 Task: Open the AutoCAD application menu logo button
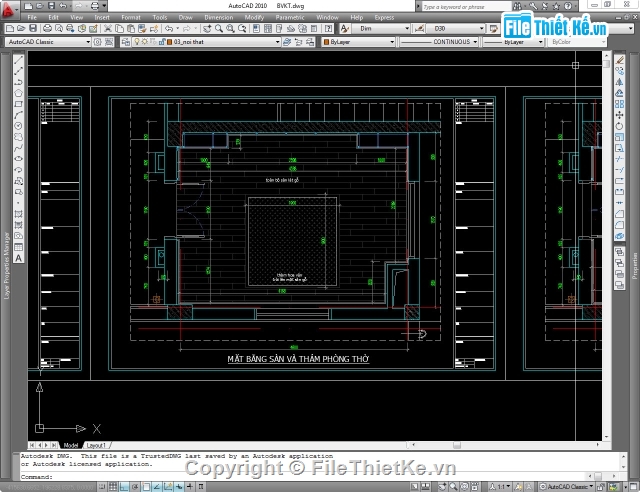point(9,9)
